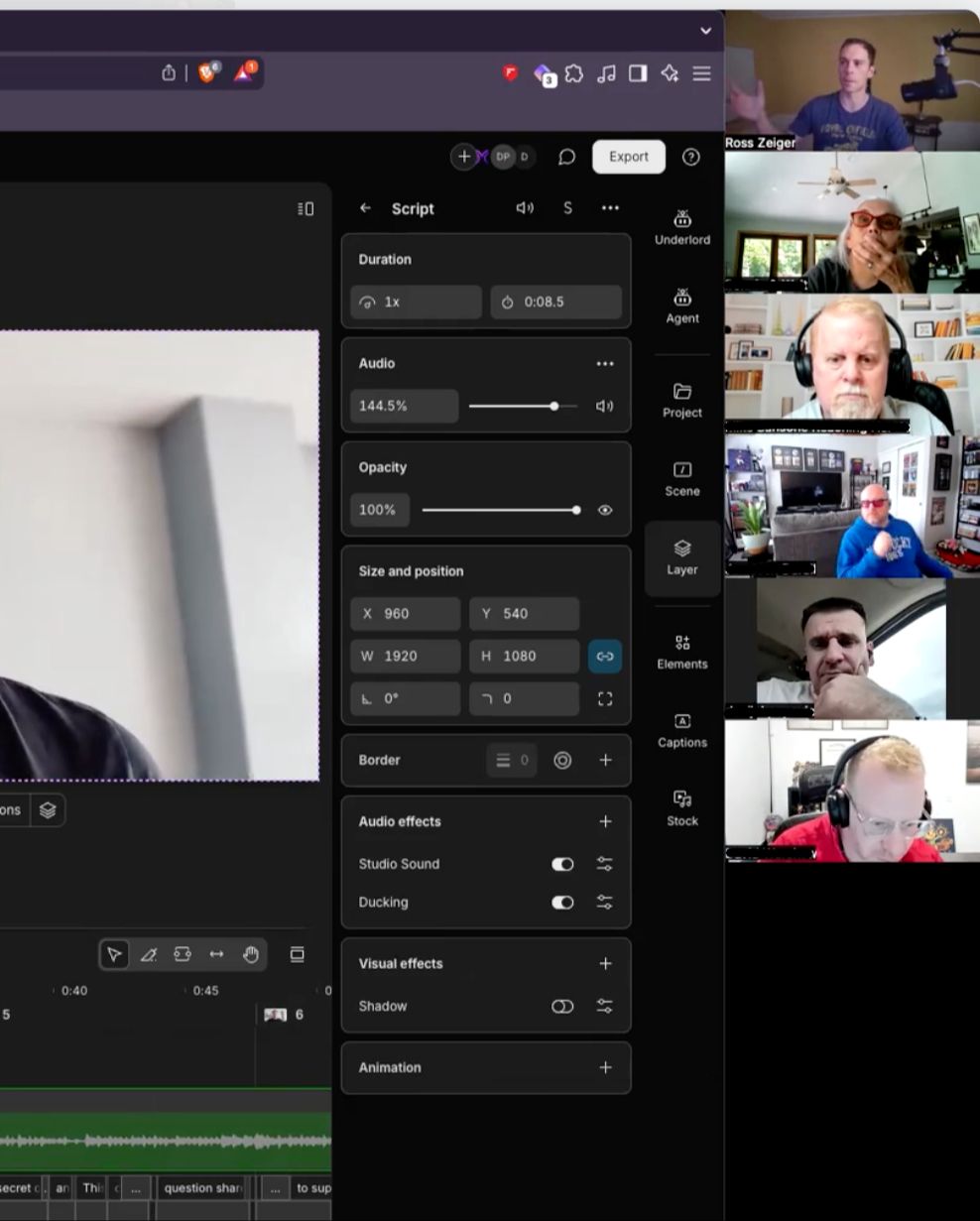980x1221 pixels.
Task: Open the Agent panel
Action: tap(682, 305)
